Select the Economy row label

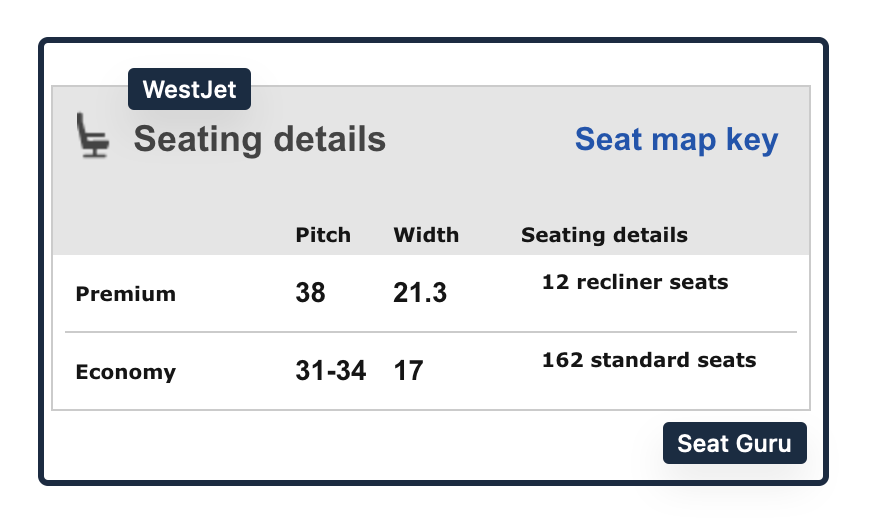(x=126, y=372)
